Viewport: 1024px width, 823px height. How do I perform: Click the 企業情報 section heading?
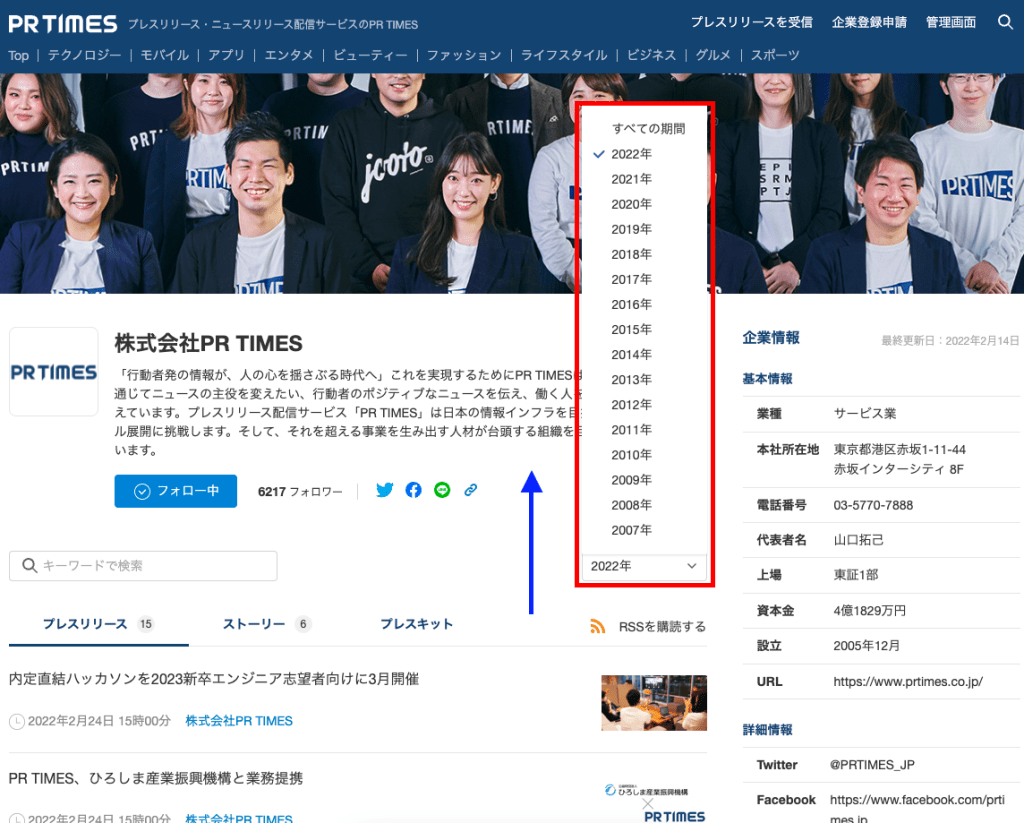[771, 338]
